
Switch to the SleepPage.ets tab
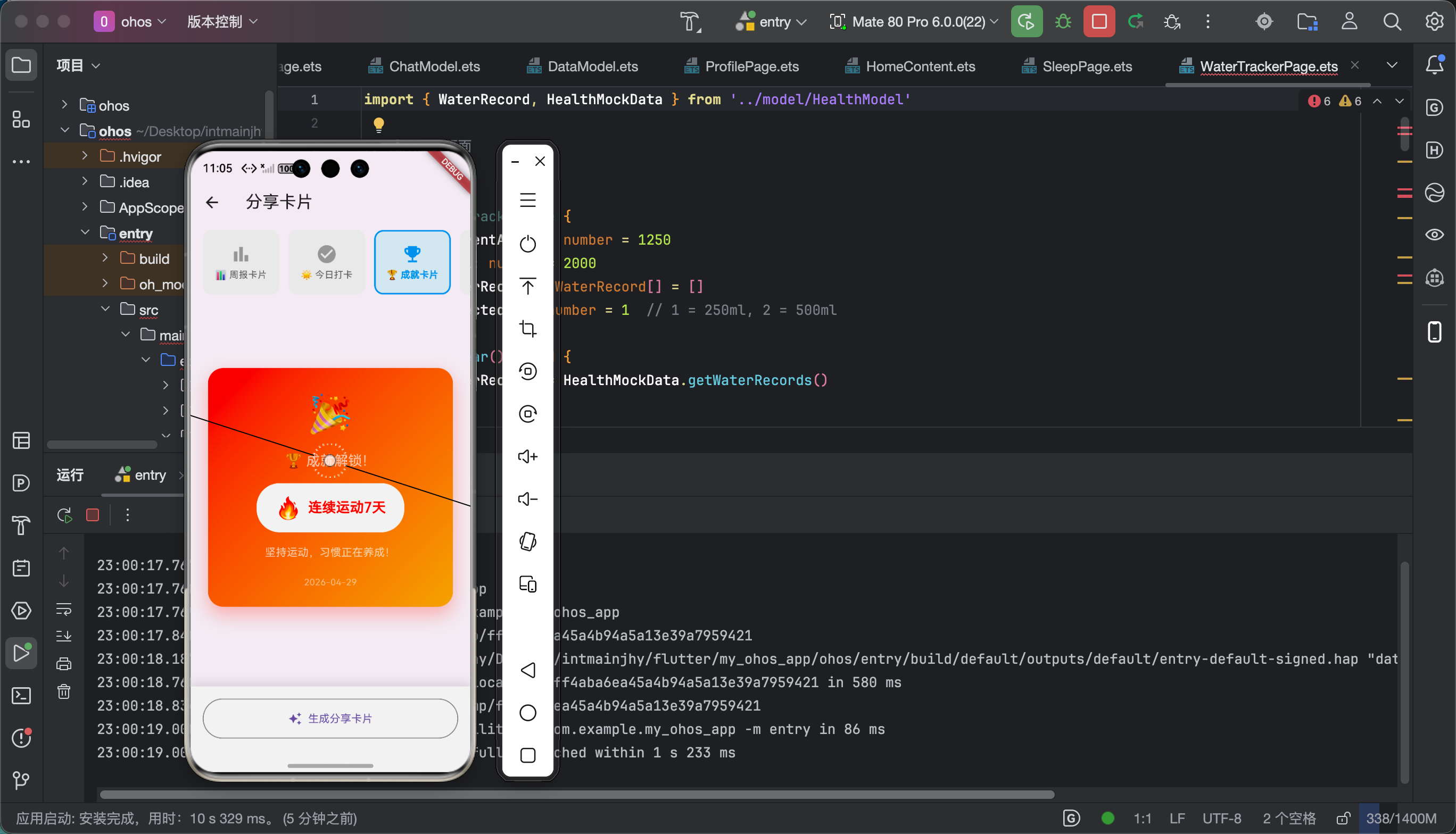[1087, 66]
